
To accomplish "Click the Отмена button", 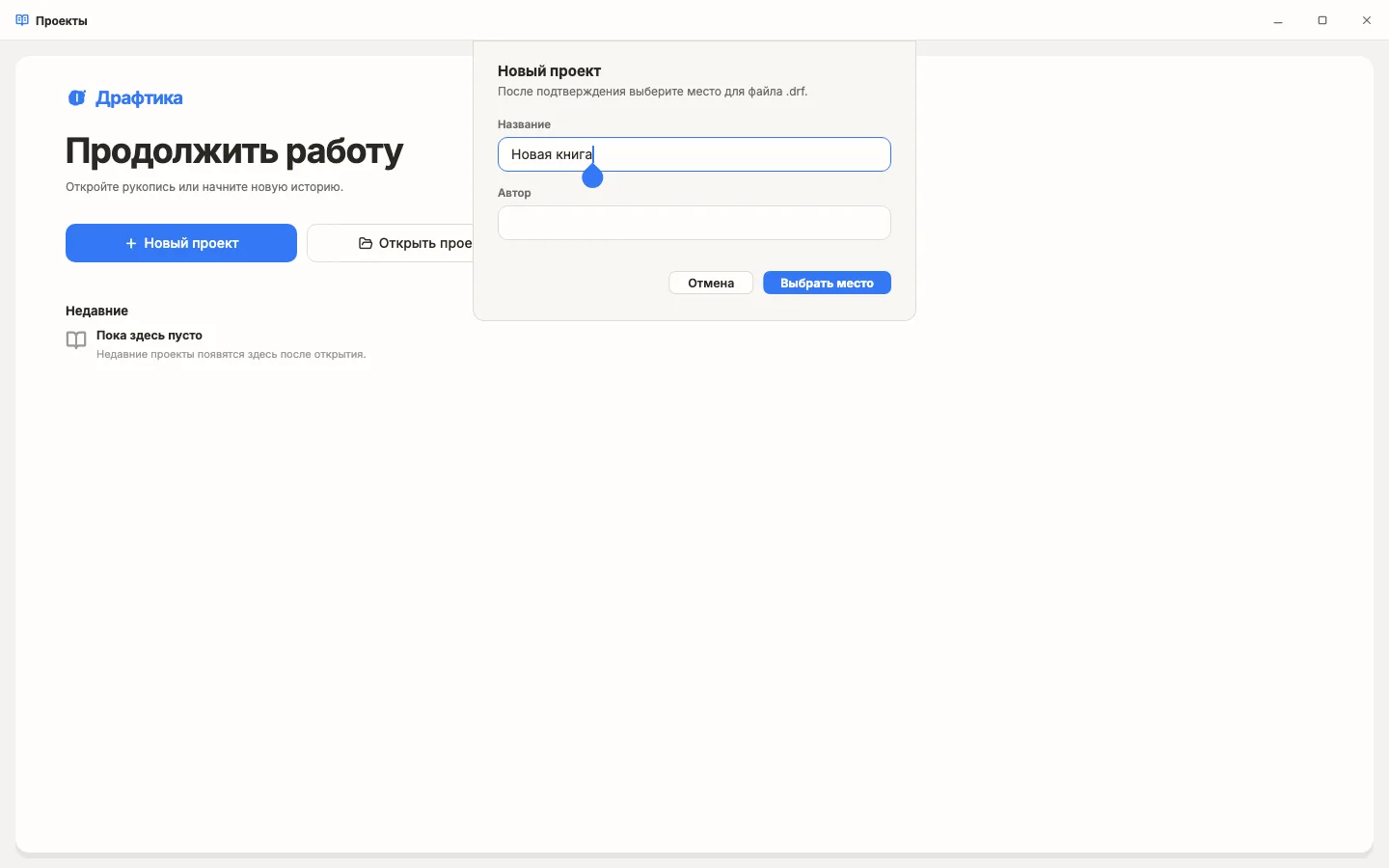I will [711, 283].
